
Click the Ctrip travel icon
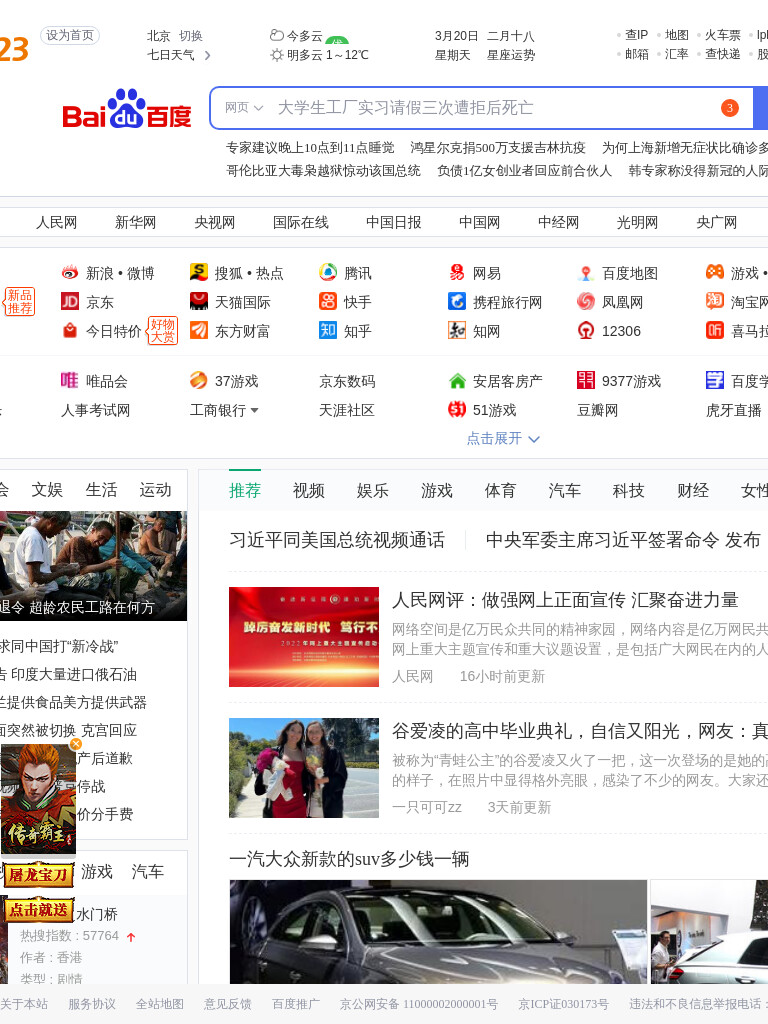(x=457, y=301)
